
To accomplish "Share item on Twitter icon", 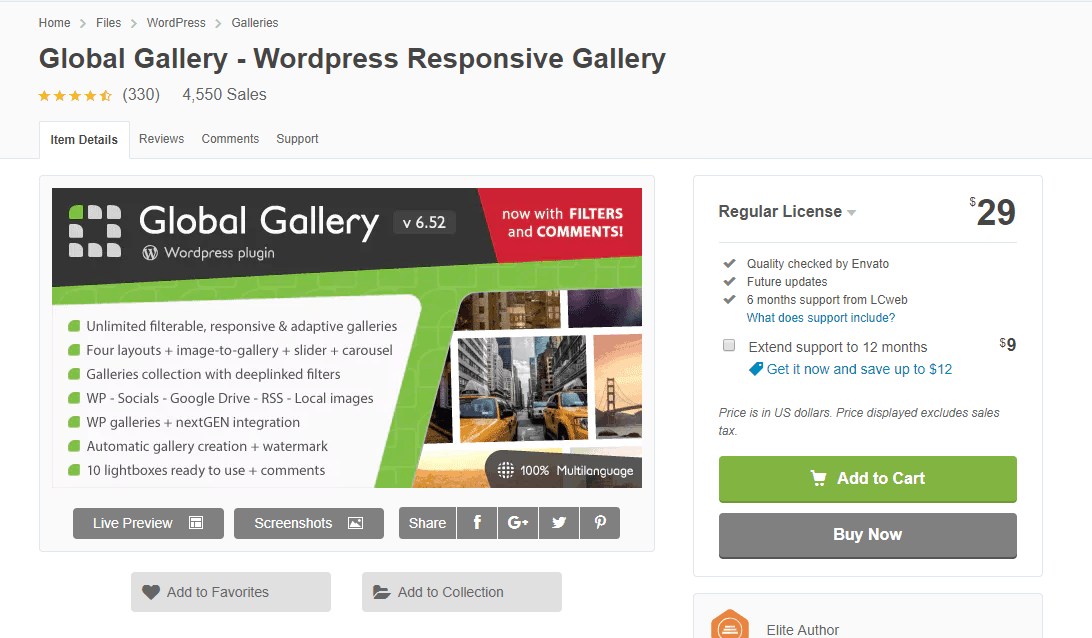I will [559, 522].
